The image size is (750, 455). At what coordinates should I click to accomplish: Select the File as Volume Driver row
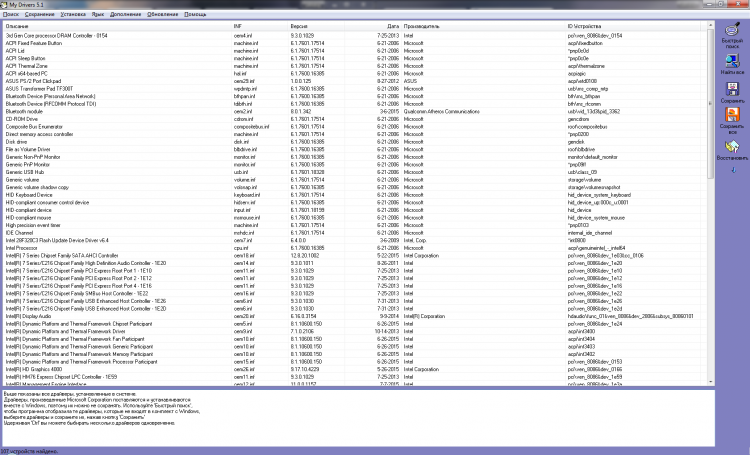pyautogui.click(x=354, y=149)
